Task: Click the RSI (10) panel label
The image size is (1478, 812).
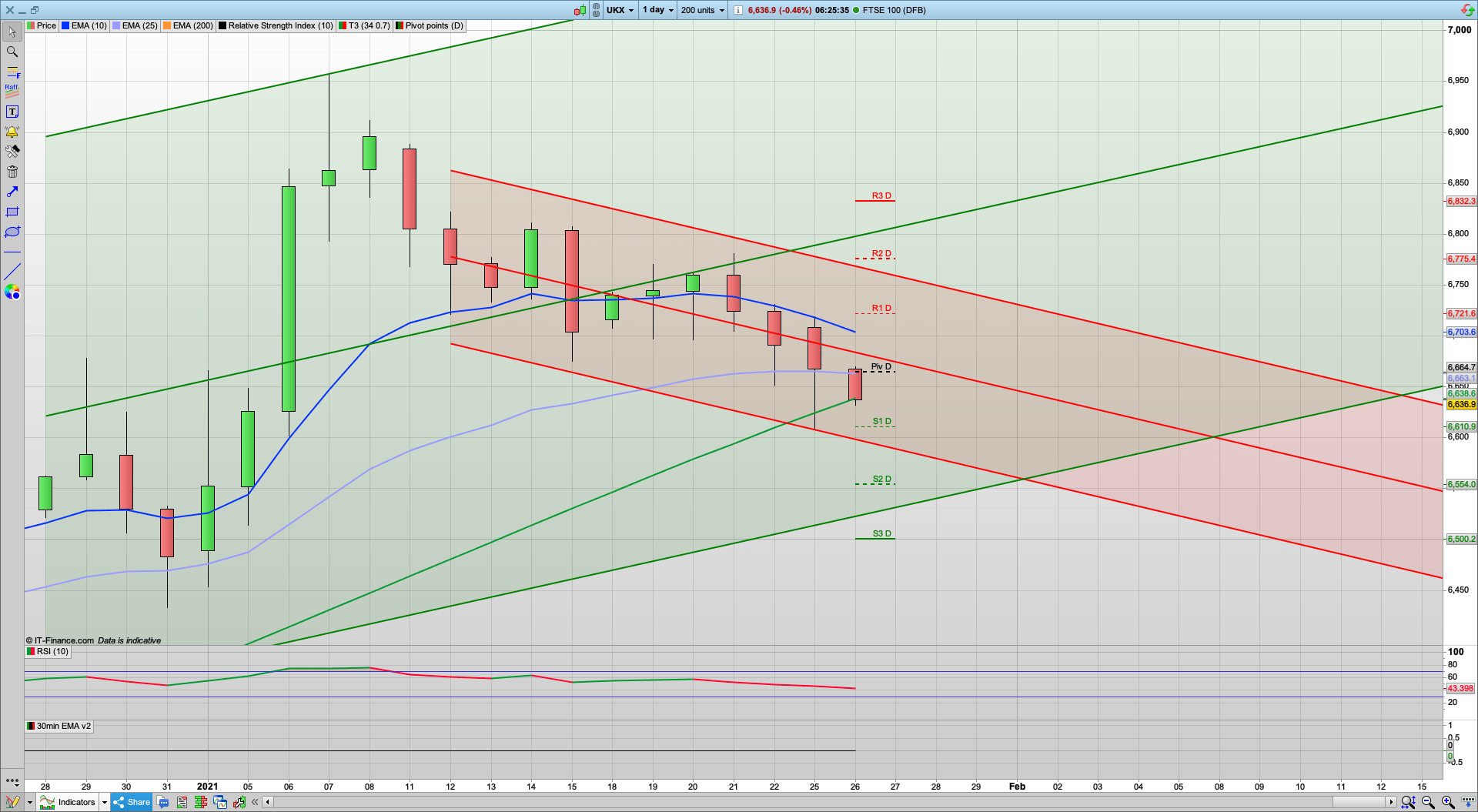Action: [47, 651]
